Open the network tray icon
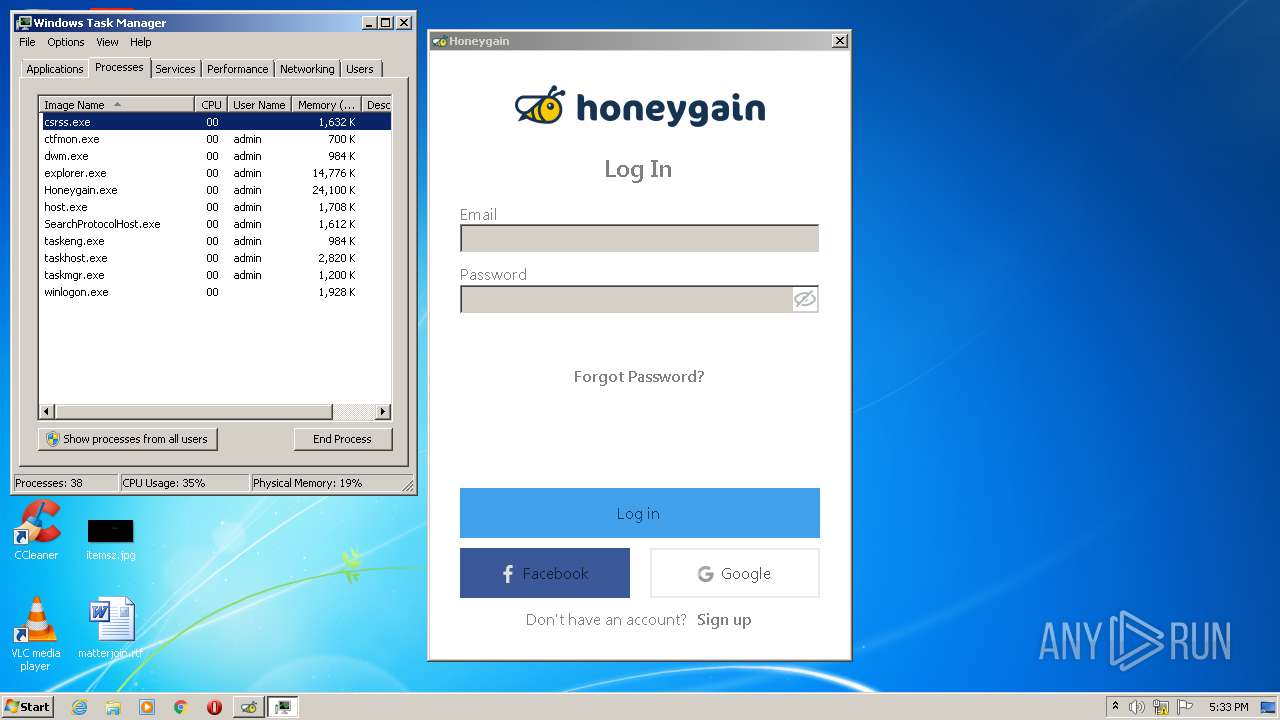 click(x=1161, y=707)
